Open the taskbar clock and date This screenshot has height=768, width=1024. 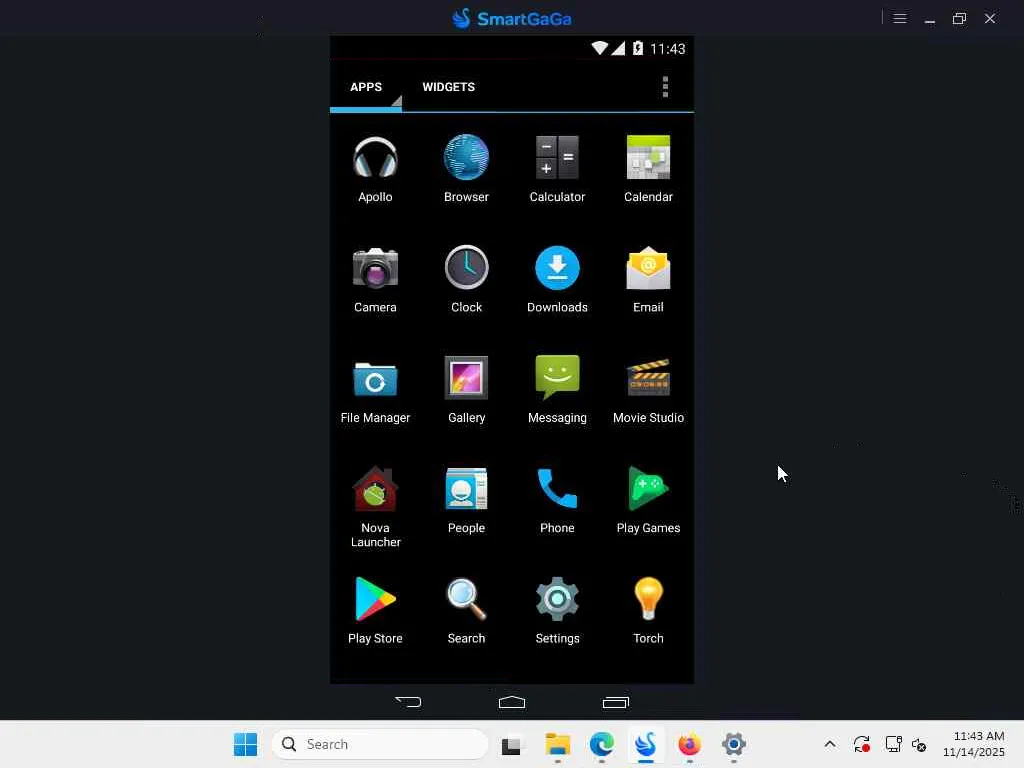(974, 744)
